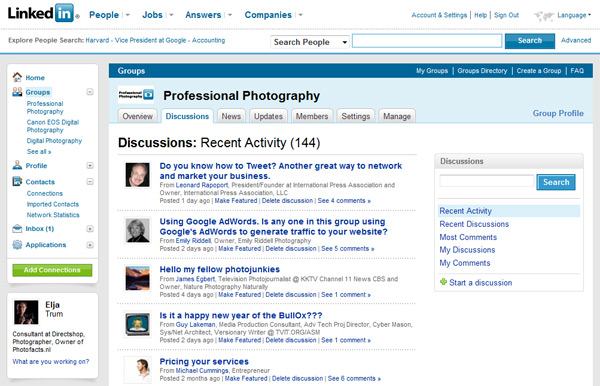Screen dimensions: 600x386
Task: Click the Applications gear icon
Action: [x=17, y=244]
